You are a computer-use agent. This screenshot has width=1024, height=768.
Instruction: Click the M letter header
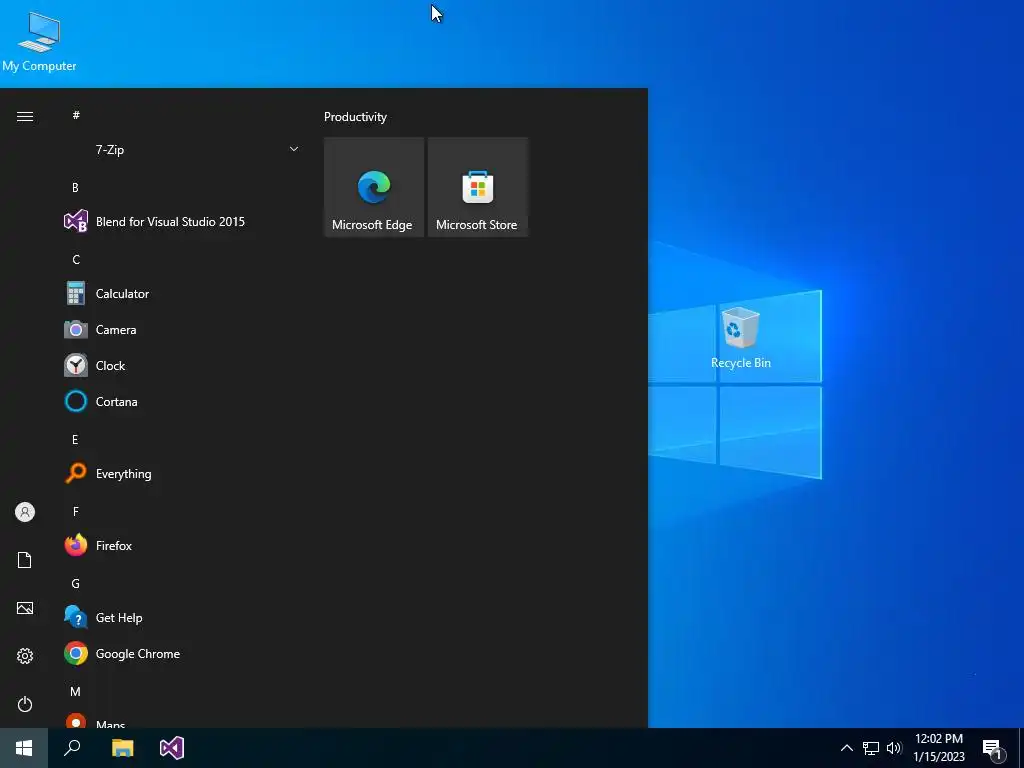[x=75, y=691]
